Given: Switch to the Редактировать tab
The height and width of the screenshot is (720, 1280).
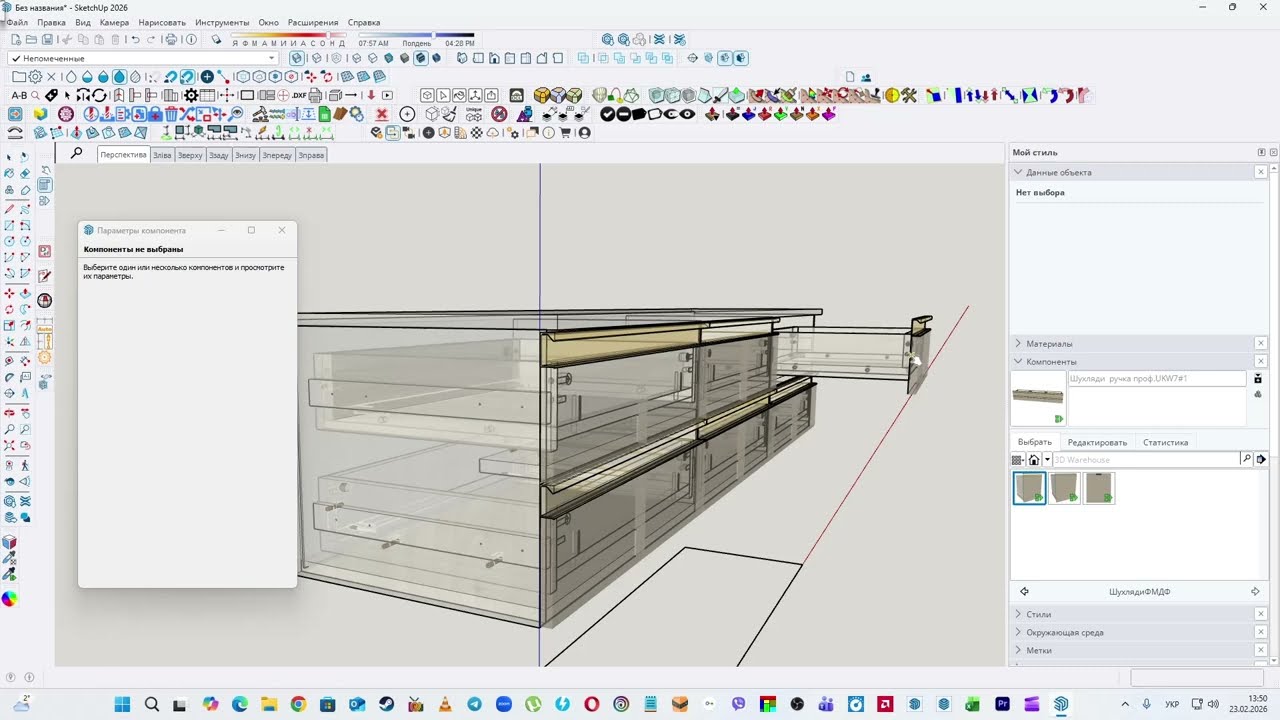Looking at the screenshot, I should click(1097, 442).
